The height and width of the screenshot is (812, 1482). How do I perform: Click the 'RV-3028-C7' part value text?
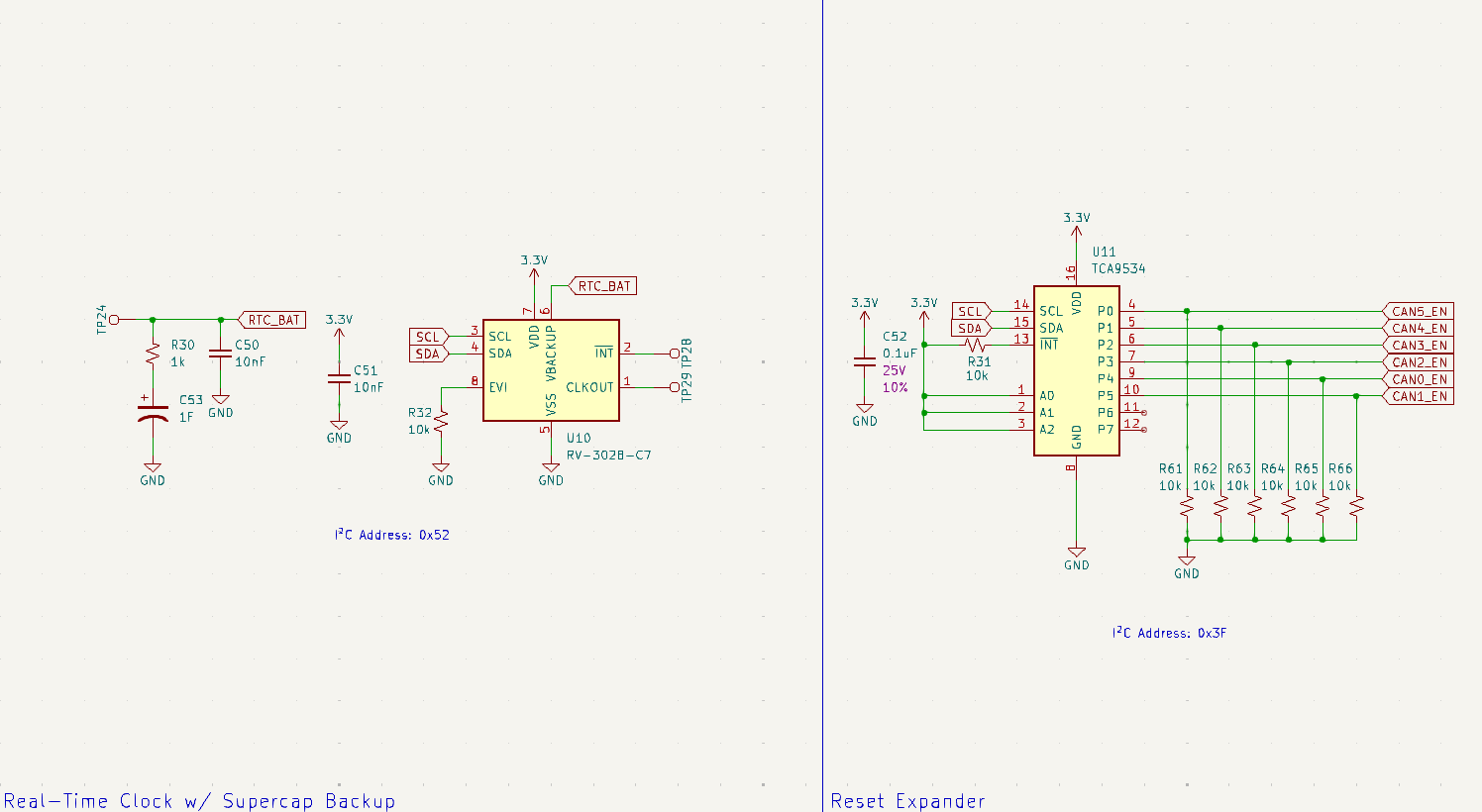[609, 456]
